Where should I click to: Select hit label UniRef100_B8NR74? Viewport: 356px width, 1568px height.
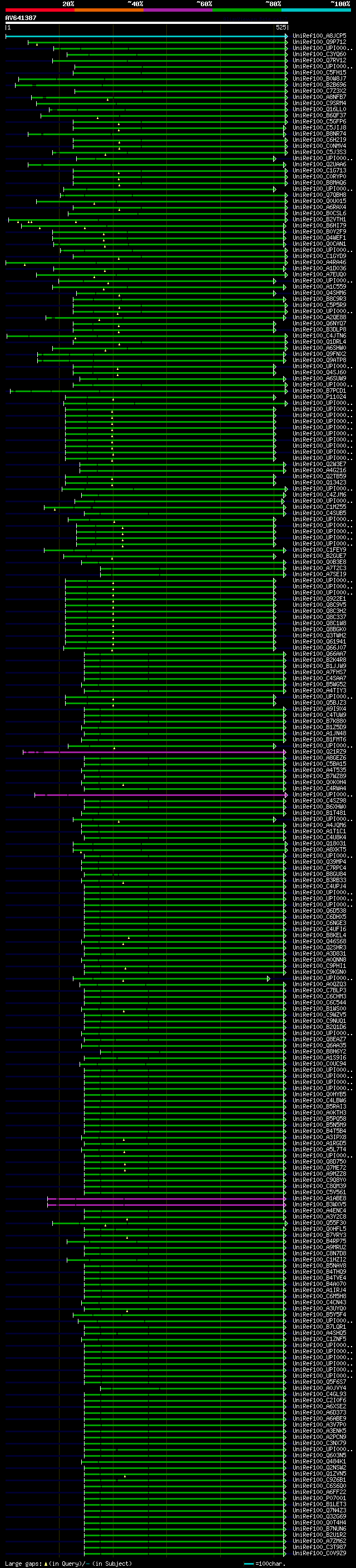(319, 134)
